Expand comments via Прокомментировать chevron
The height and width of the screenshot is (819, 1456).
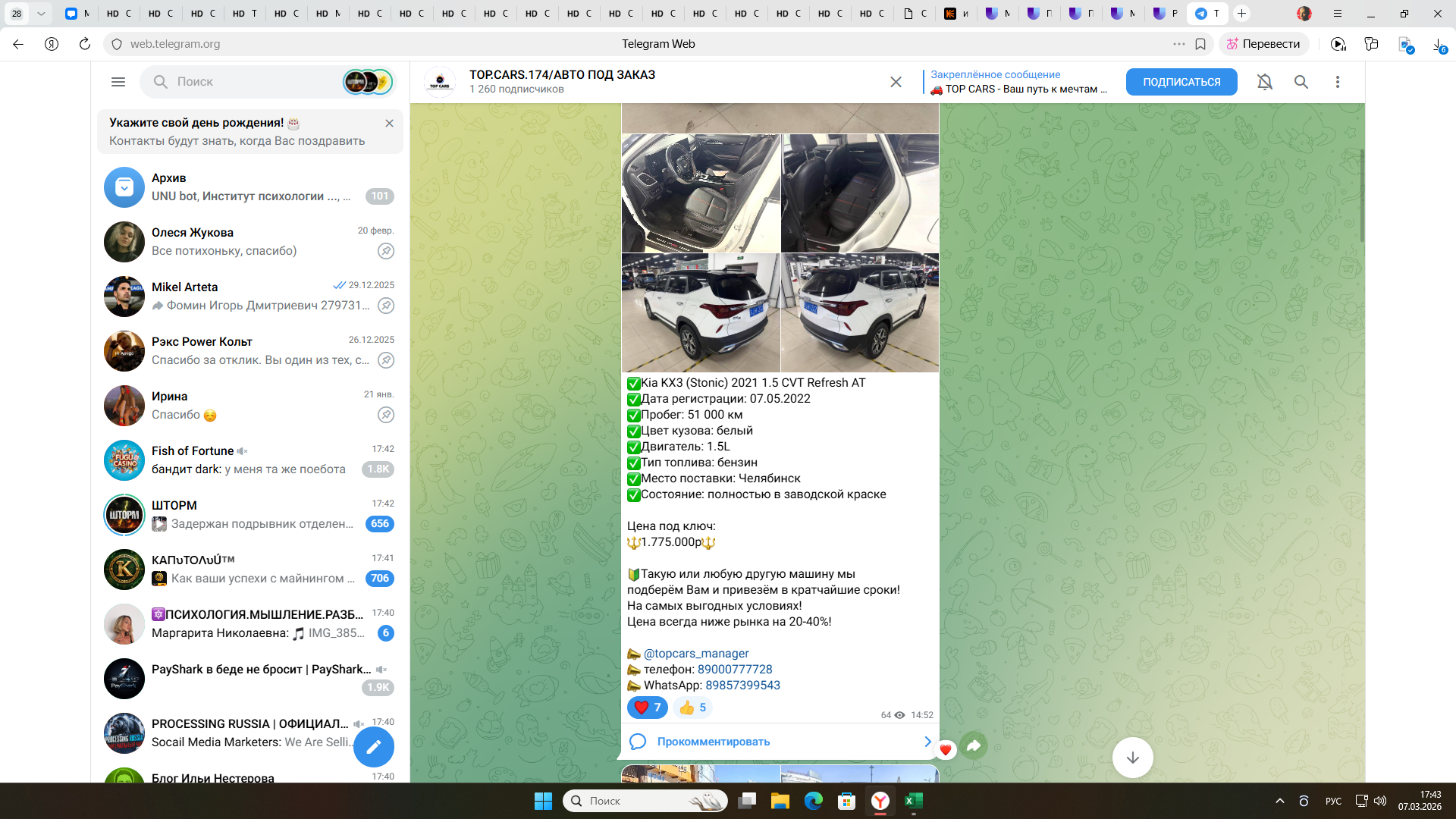pyautogui.click(x=927, y=742)
